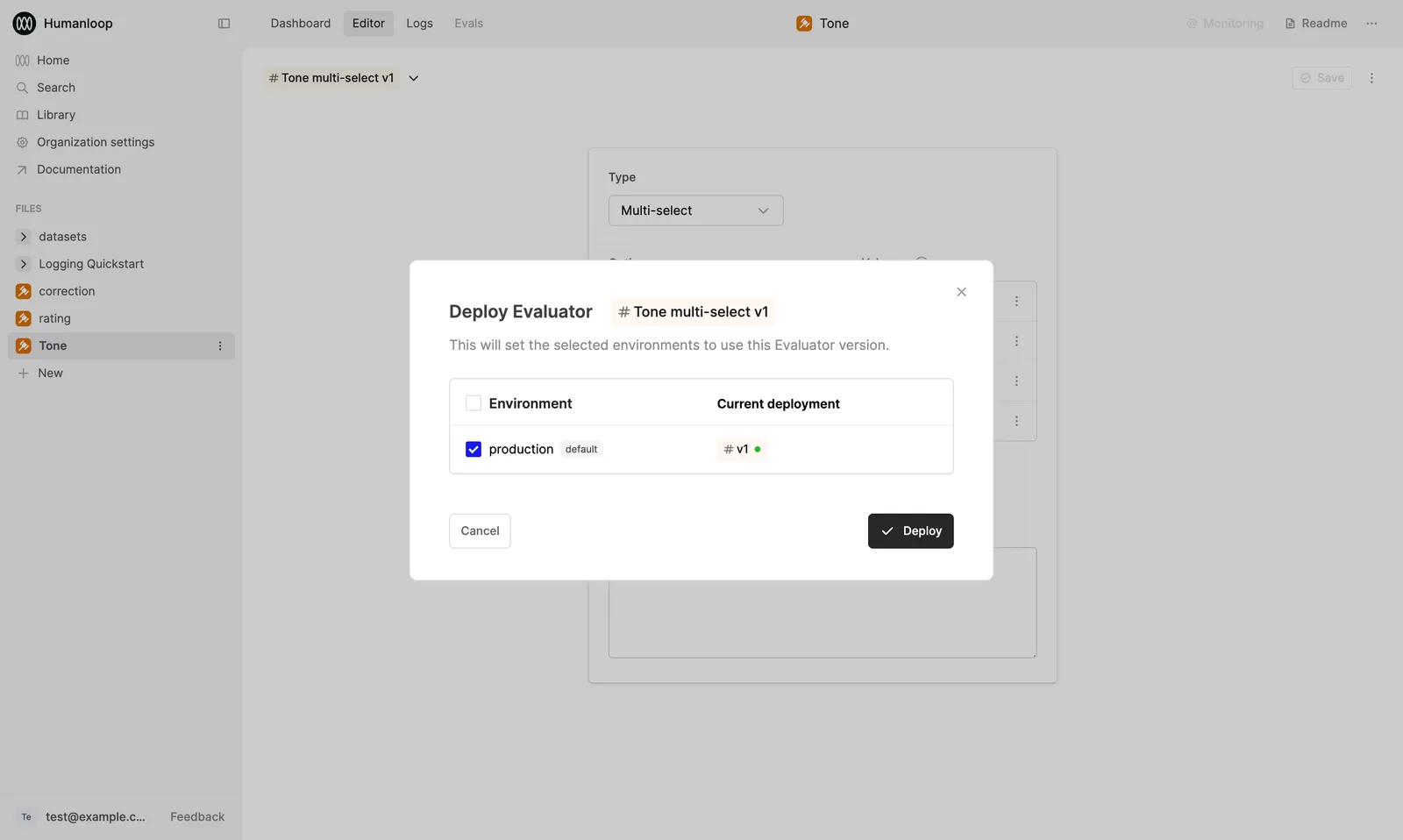Click the plus icon next to New

point(24,374)
